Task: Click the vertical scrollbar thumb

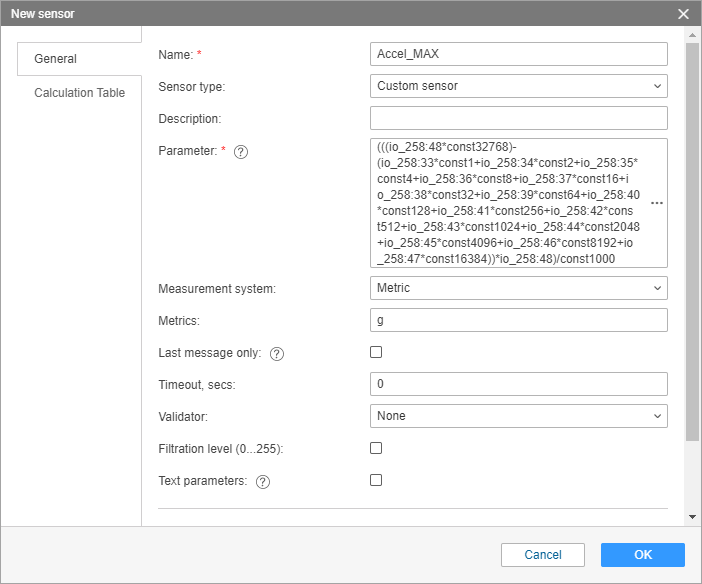Action: (692, 240)
